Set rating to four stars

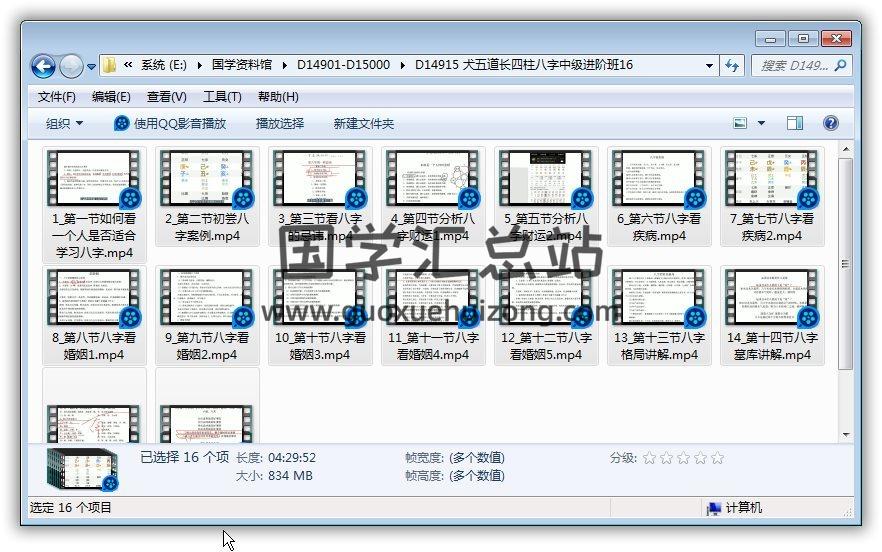click(x=700, y=458)
